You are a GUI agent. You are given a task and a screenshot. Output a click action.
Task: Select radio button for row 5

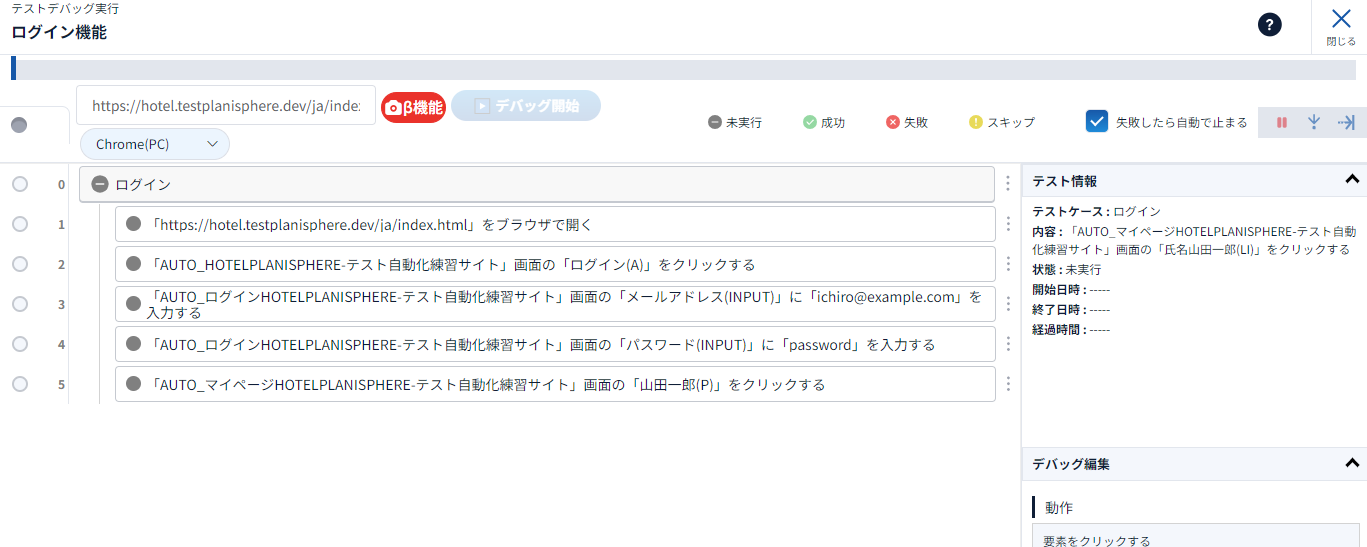tap(20, 384)
